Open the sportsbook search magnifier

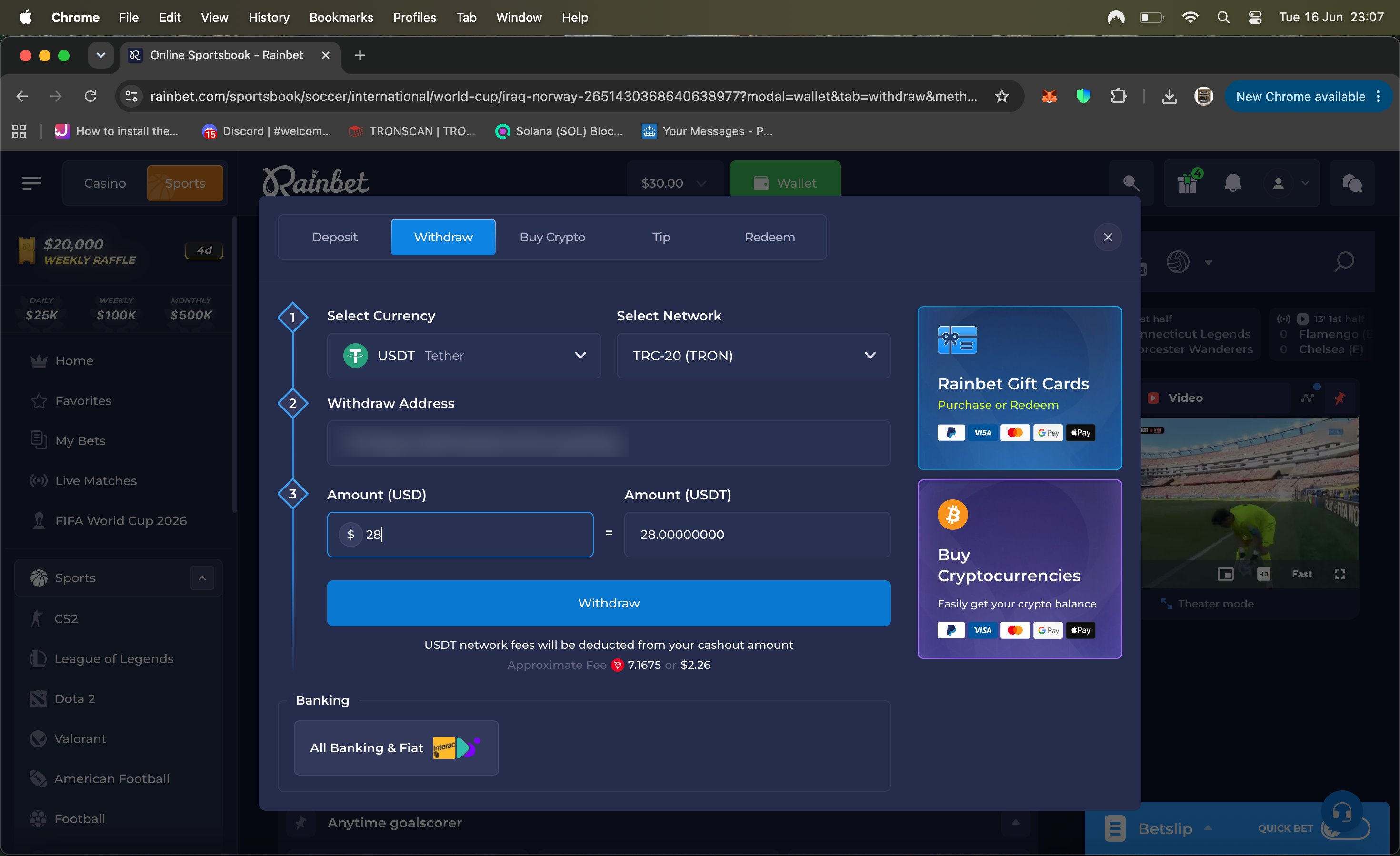click(1344, 262)
